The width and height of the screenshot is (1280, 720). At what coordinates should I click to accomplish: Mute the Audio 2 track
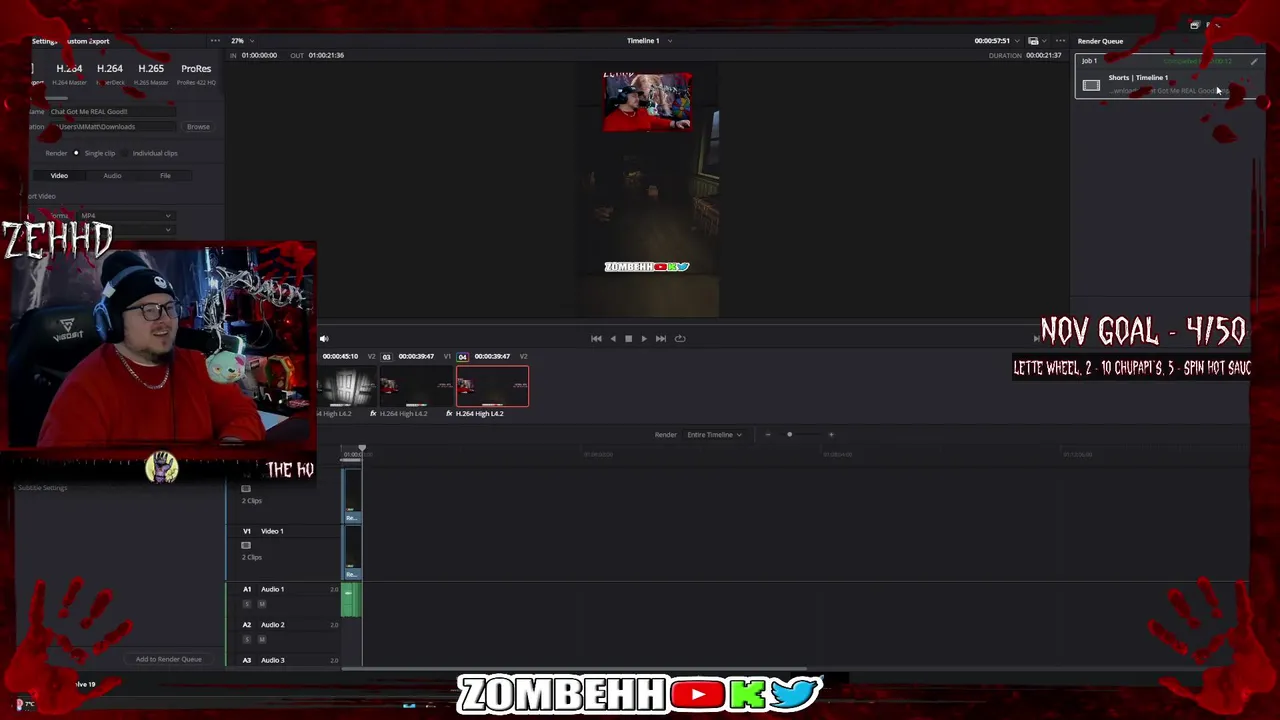point(262,639)
